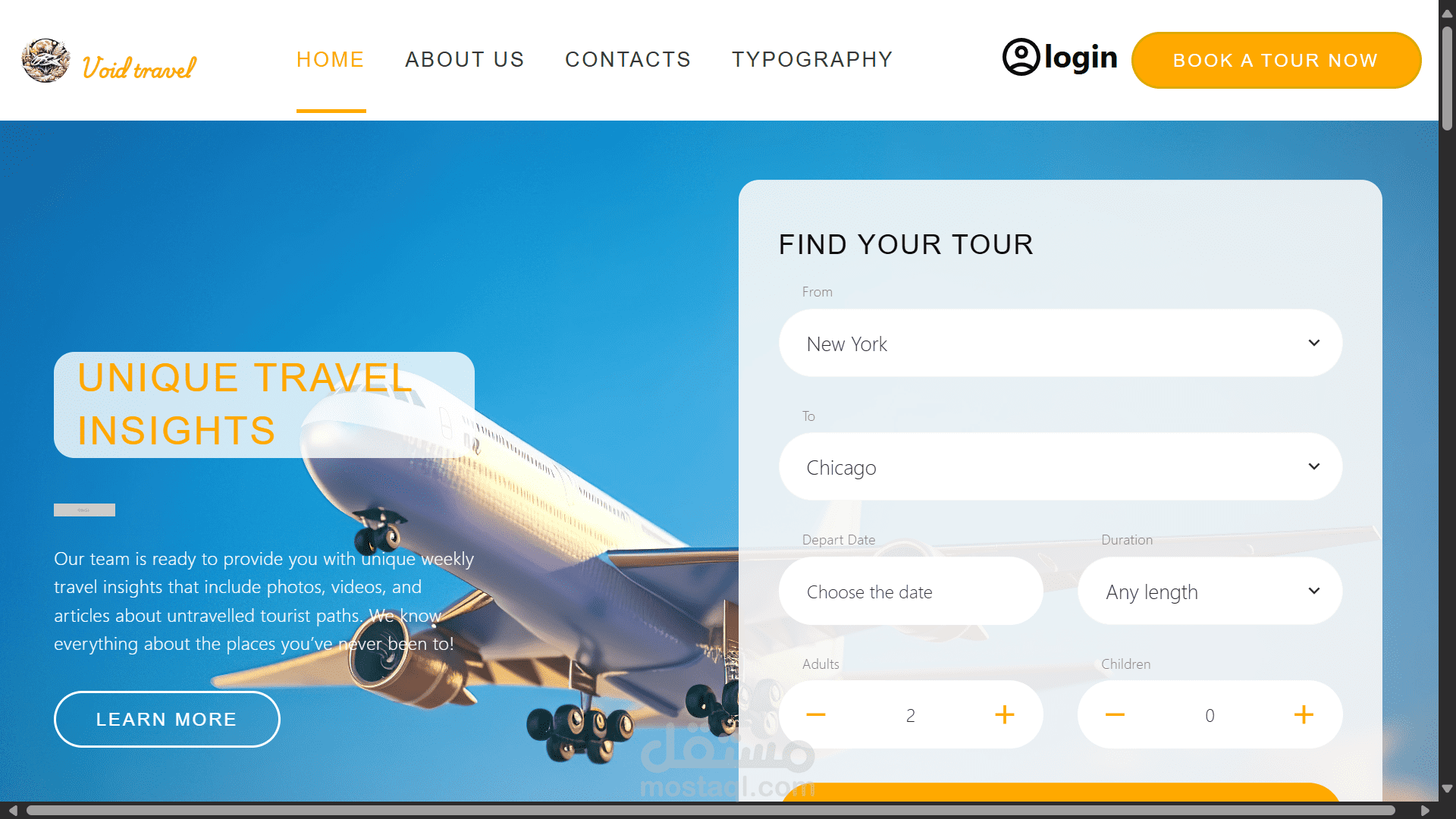Click the login account icon
The image size is (1456, 819).
pos(1021,56)
